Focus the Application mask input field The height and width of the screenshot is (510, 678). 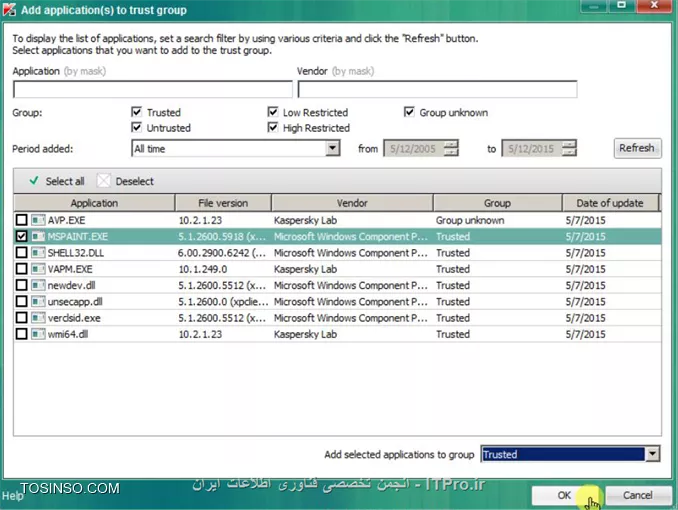pyautogui.click(x=153, y=90)
